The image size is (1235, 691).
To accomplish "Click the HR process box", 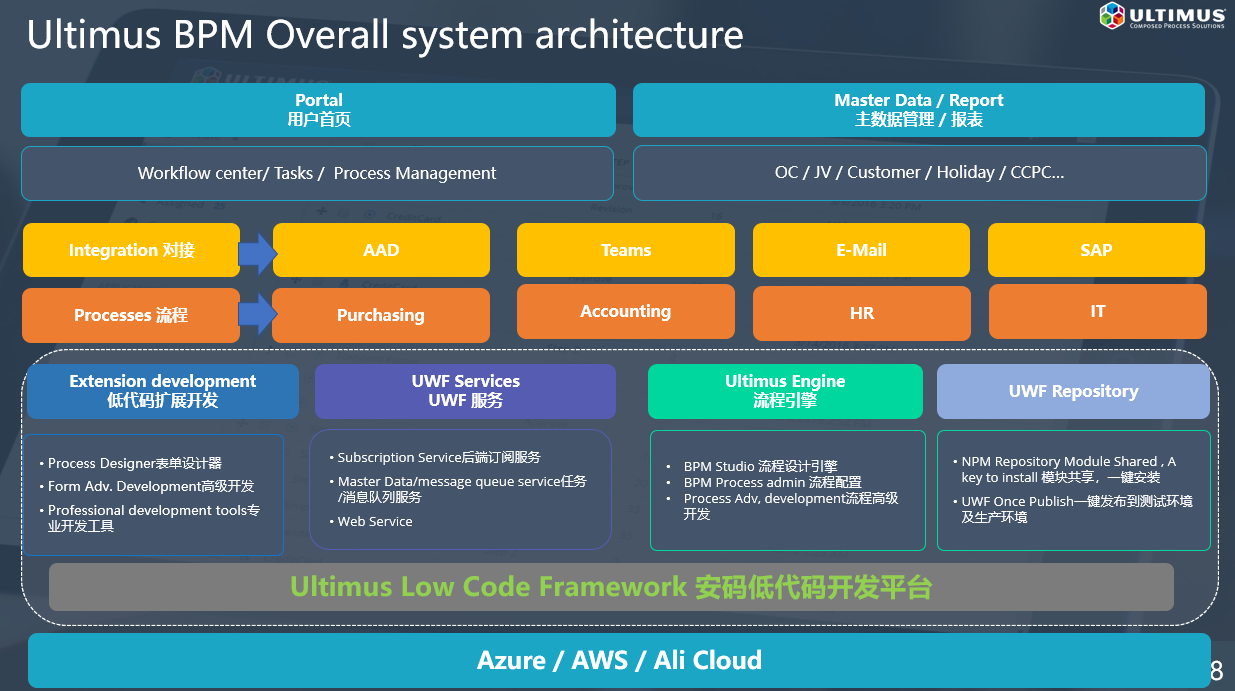I will (x=861, y=313).
